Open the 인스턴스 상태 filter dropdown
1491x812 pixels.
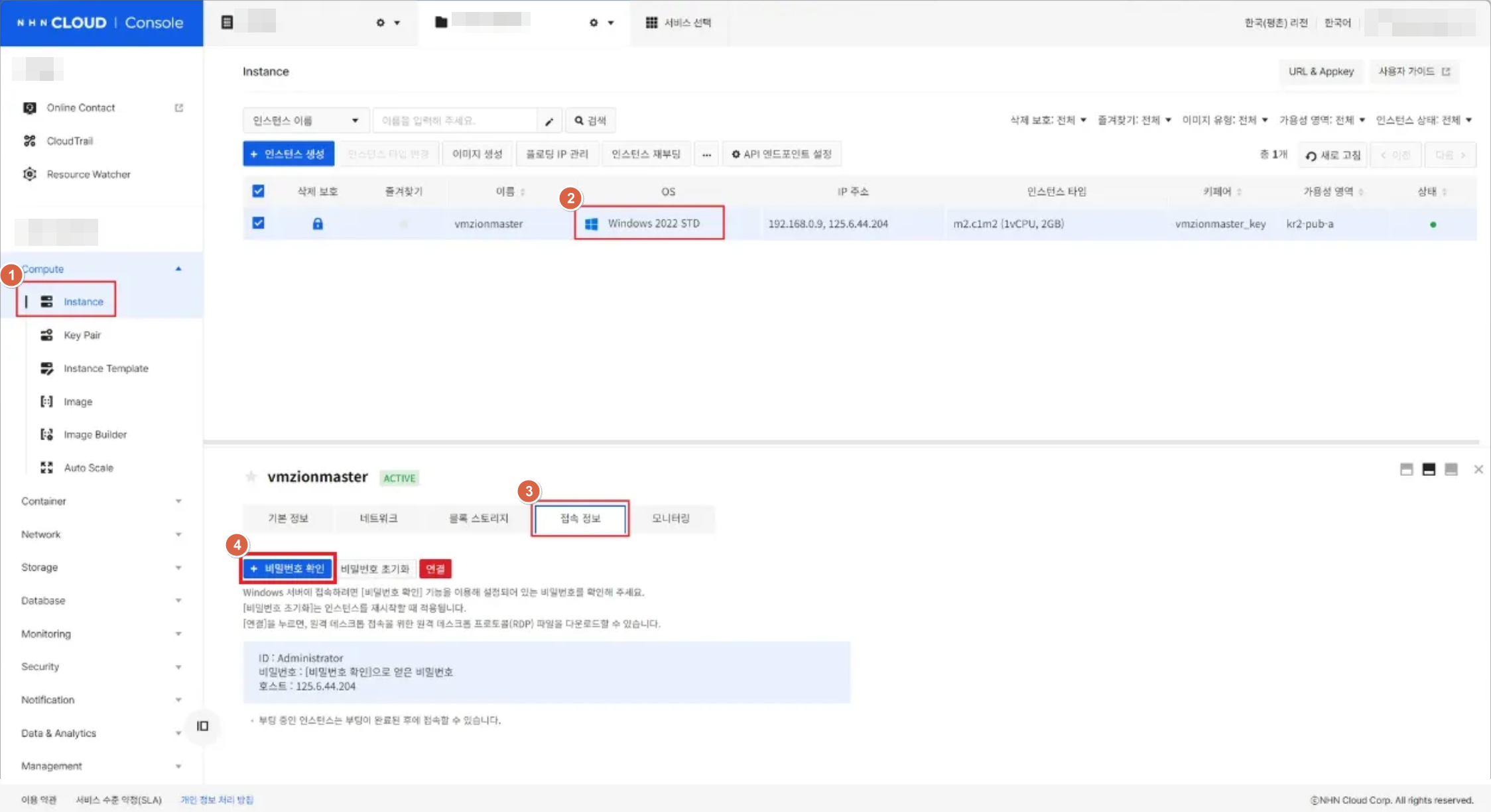point(1423,120)
